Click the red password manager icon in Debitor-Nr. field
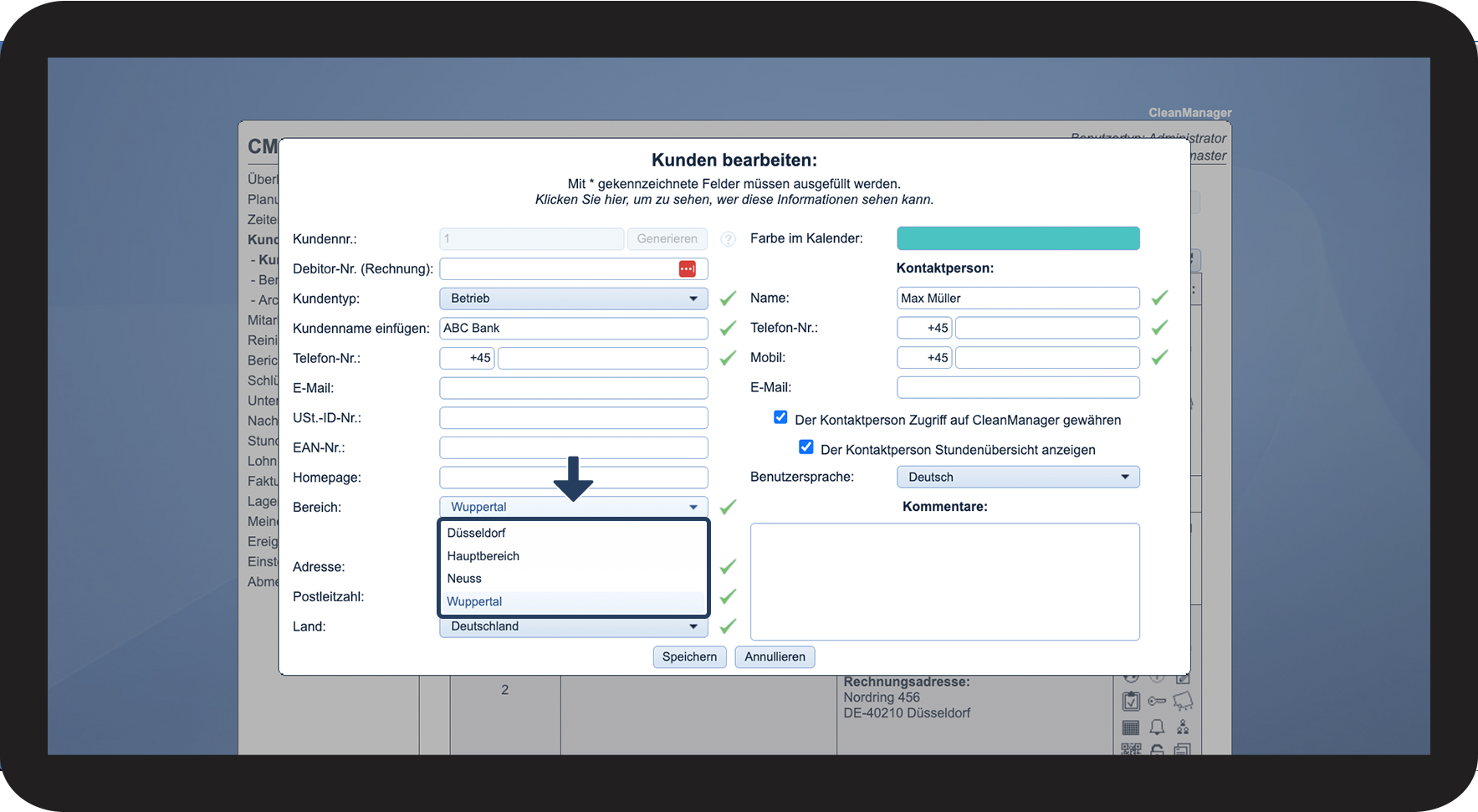1478x812 pixels. click(x=687, y=268)
